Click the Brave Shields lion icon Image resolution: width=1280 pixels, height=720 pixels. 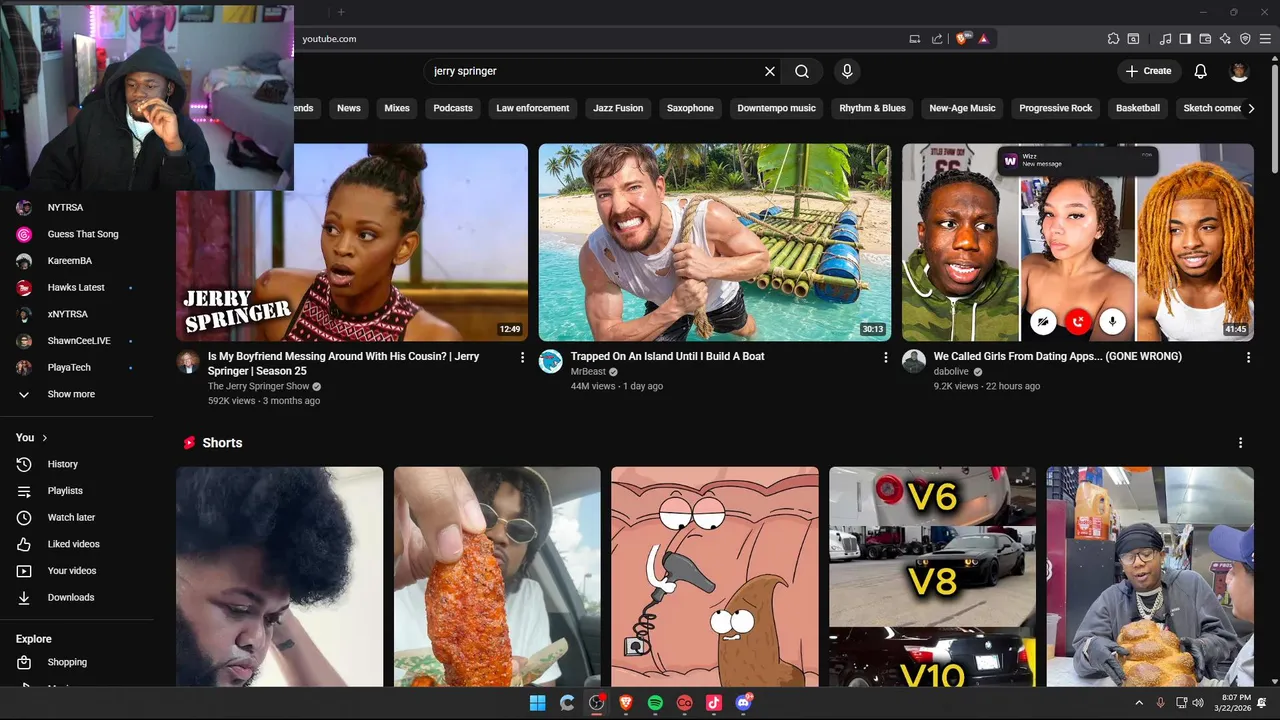(x=963, y=39)
